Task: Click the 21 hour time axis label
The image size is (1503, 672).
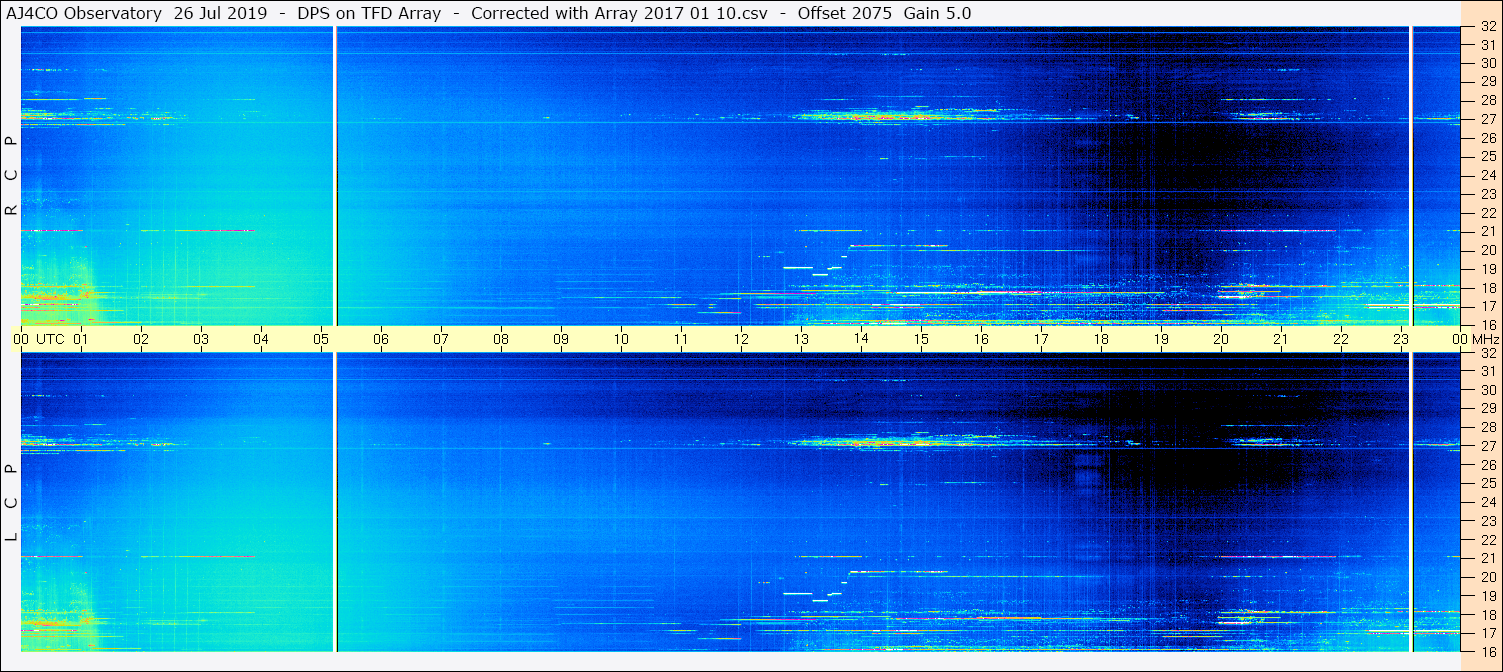Action: pos(1281,339)
